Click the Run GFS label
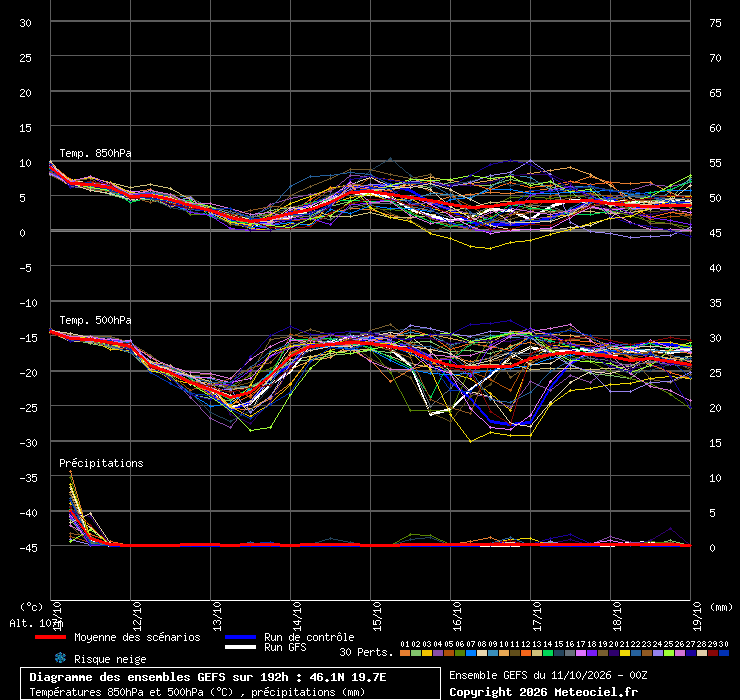The image size is (740, 700). [285, 647]
